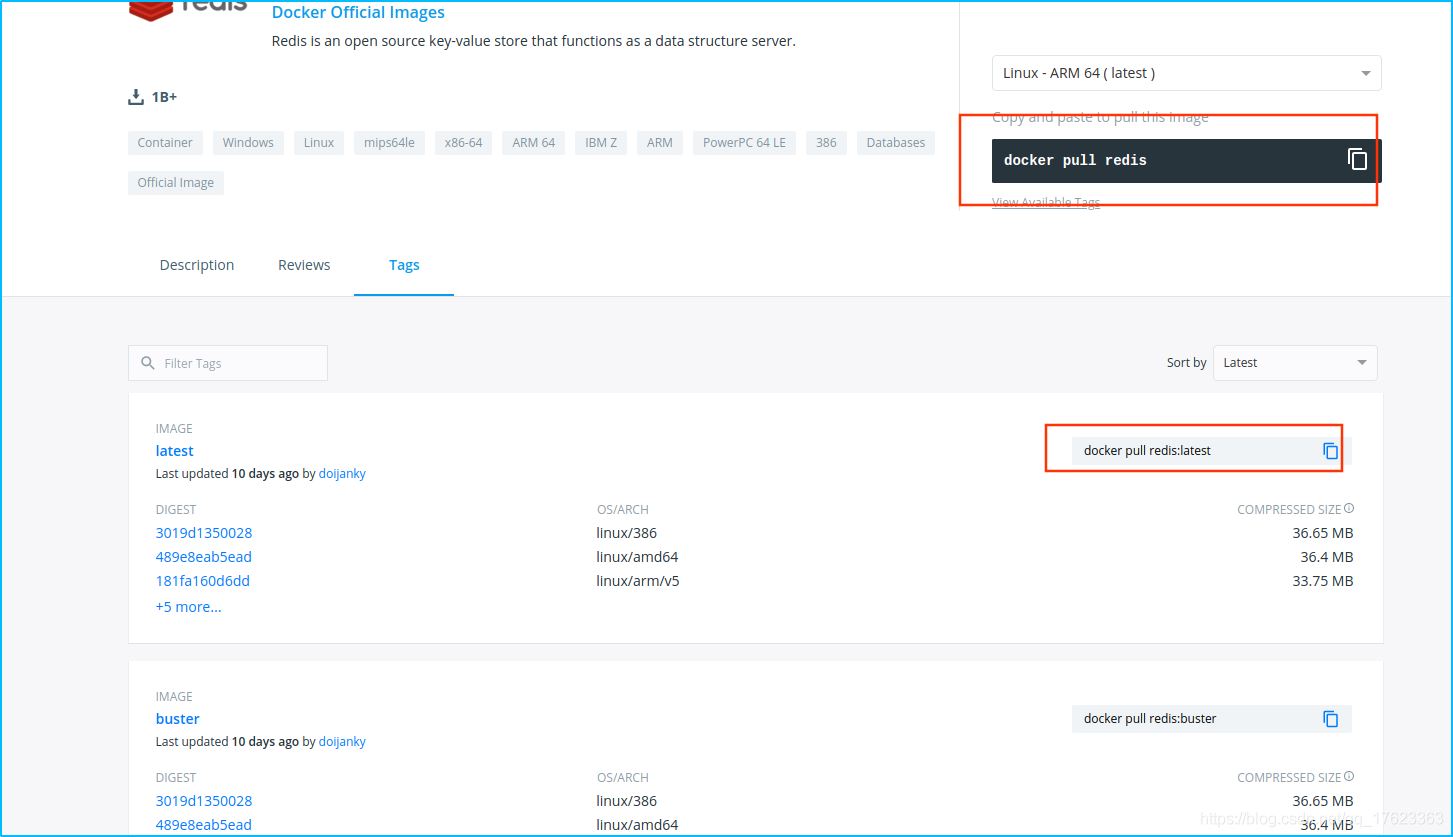Open digest 3019d1350028 under the latest tag
This screenshot has width=1453, height=837.
click(x=204, y=533)
